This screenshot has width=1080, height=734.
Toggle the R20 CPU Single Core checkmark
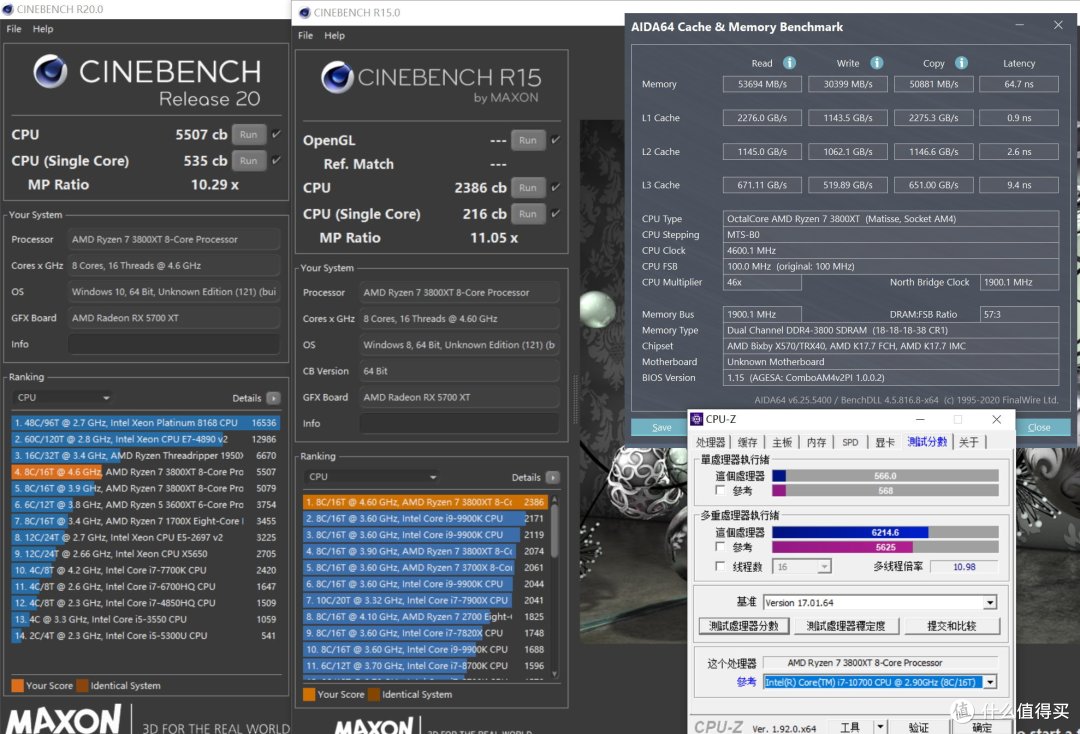pyautogui.click(x=276, y=160)
